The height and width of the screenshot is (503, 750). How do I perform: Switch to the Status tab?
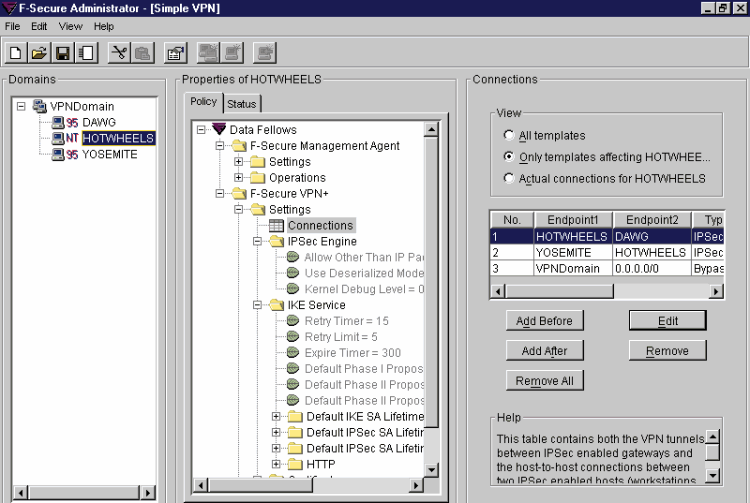pos(242,104)
